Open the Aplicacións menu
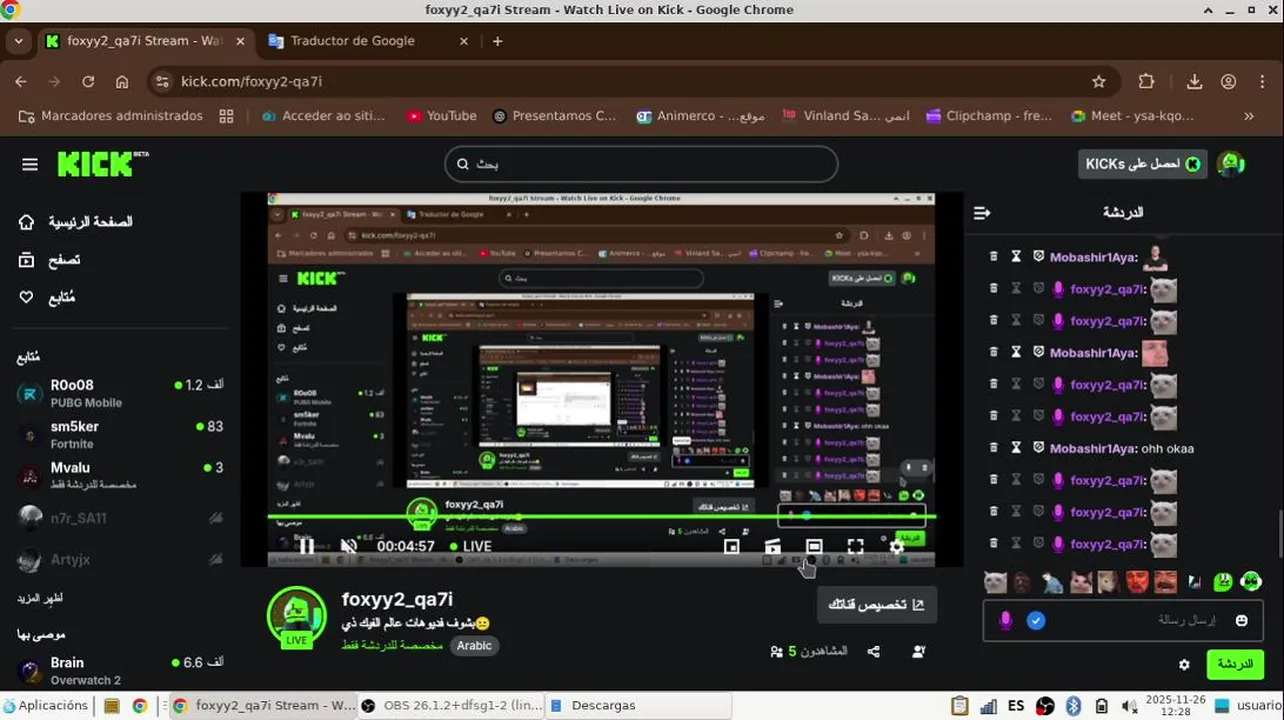Screen dimensions: 1284x720 point(47,705)
